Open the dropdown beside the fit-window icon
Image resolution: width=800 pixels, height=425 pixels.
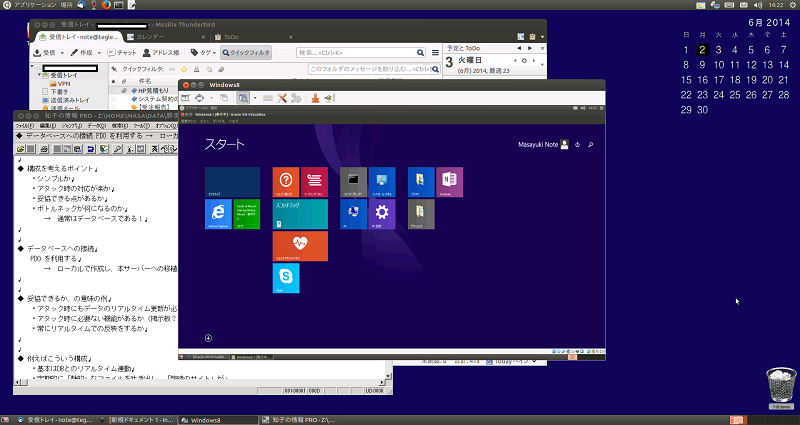point(211,98)
